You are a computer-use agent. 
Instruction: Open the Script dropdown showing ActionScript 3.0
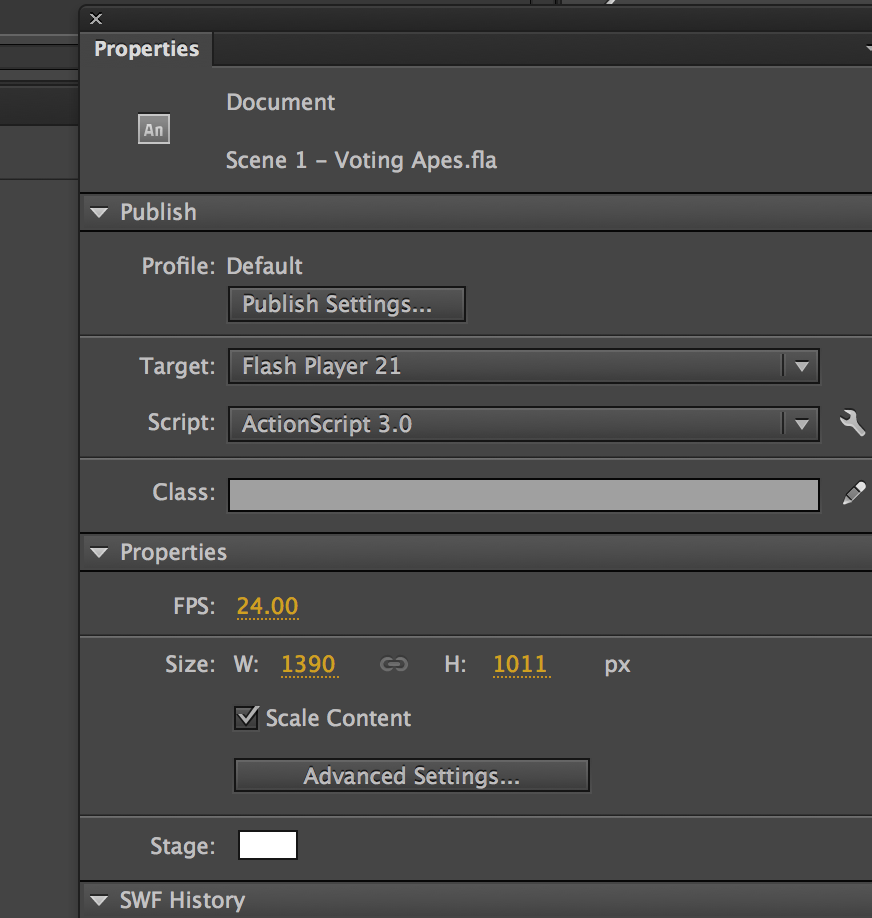(x=802, y=423)
